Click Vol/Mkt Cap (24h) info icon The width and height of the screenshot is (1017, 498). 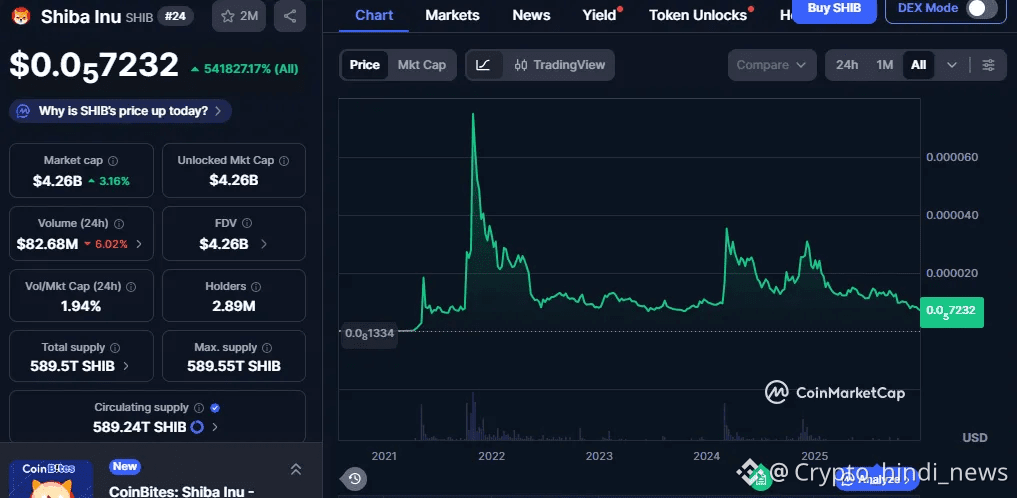(131, 287)
